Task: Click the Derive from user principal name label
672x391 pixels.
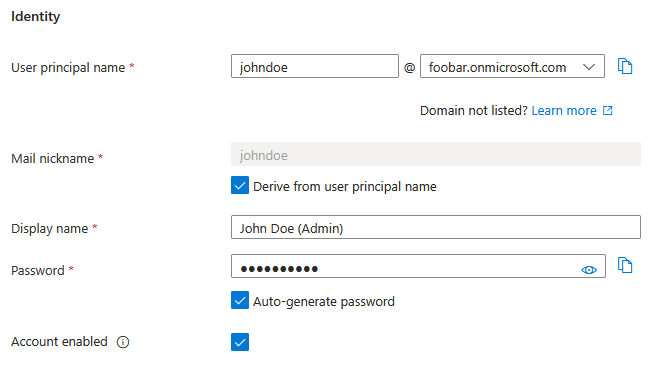Action: [345, 187]
